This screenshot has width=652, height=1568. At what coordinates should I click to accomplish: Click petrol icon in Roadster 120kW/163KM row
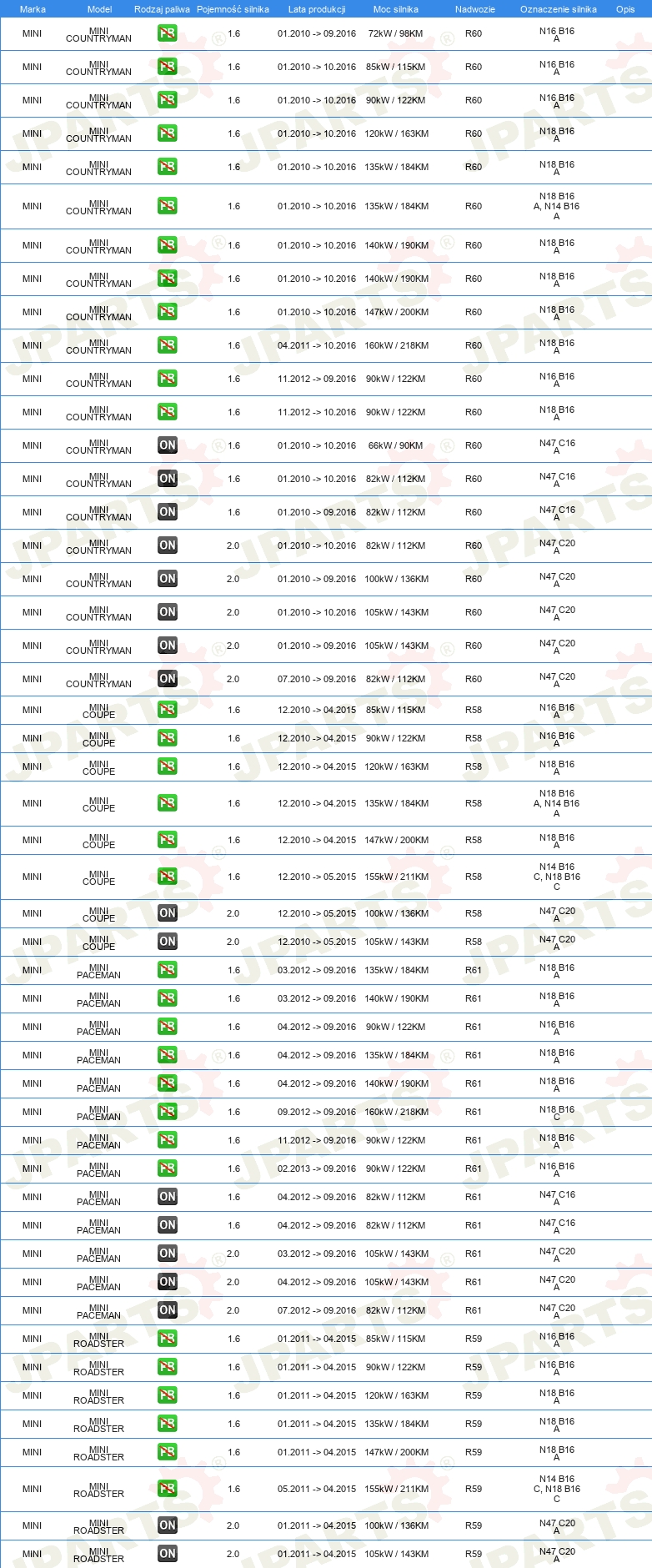[x=168, y=1395]
